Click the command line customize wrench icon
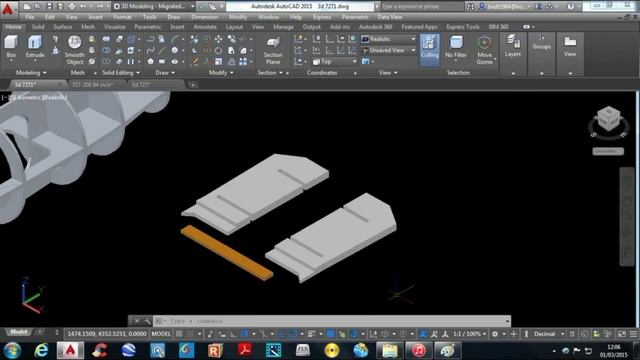 [147, 321]
